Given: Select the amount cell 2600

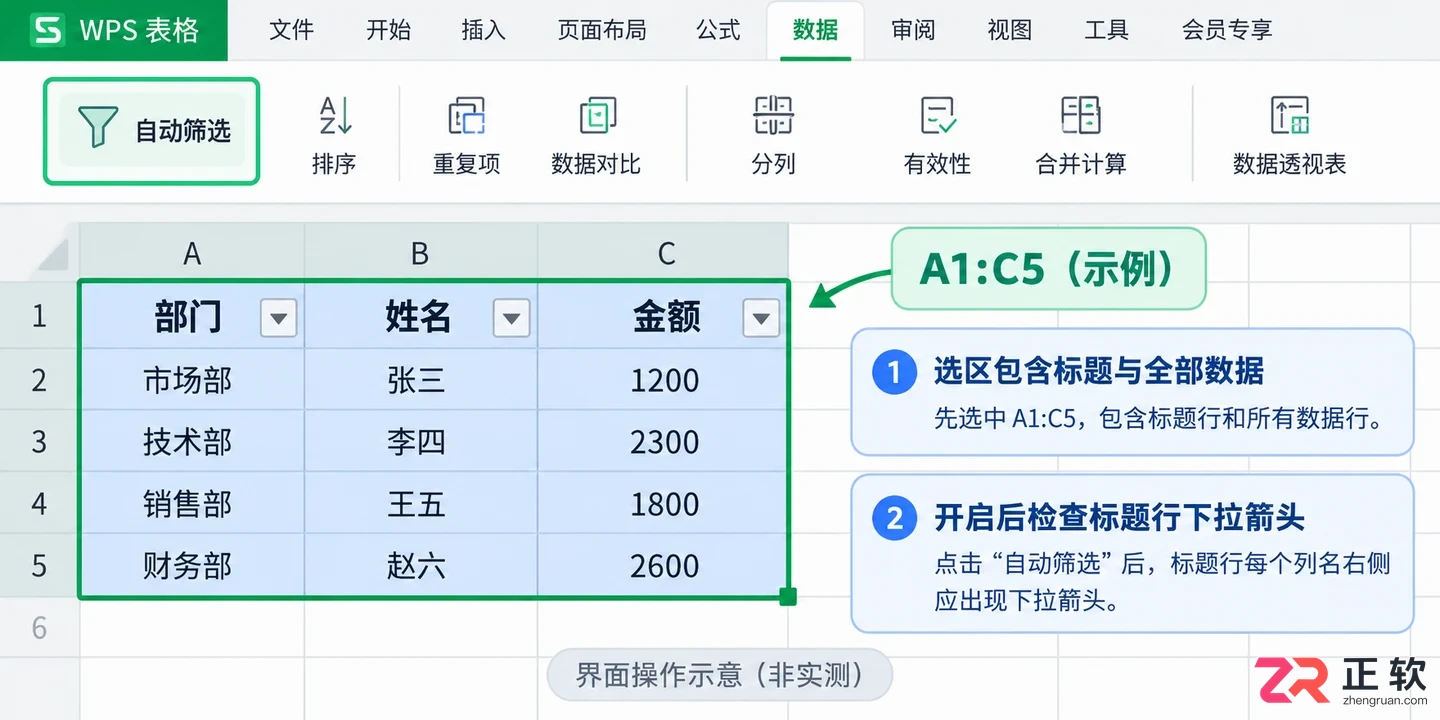Looking at the screenshot, I should coord(663,565).
